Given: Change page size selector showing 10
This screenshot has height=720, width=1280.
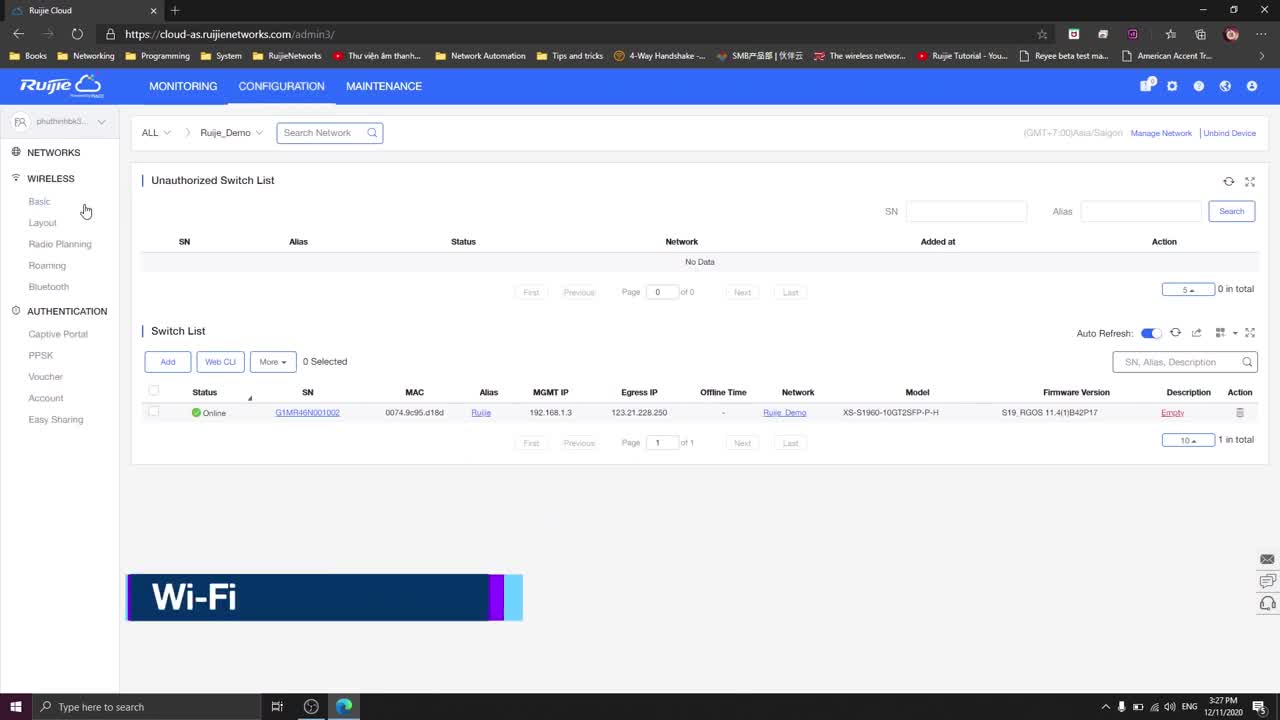Looking at the screenshot, I should click(x=1188, y=440).
